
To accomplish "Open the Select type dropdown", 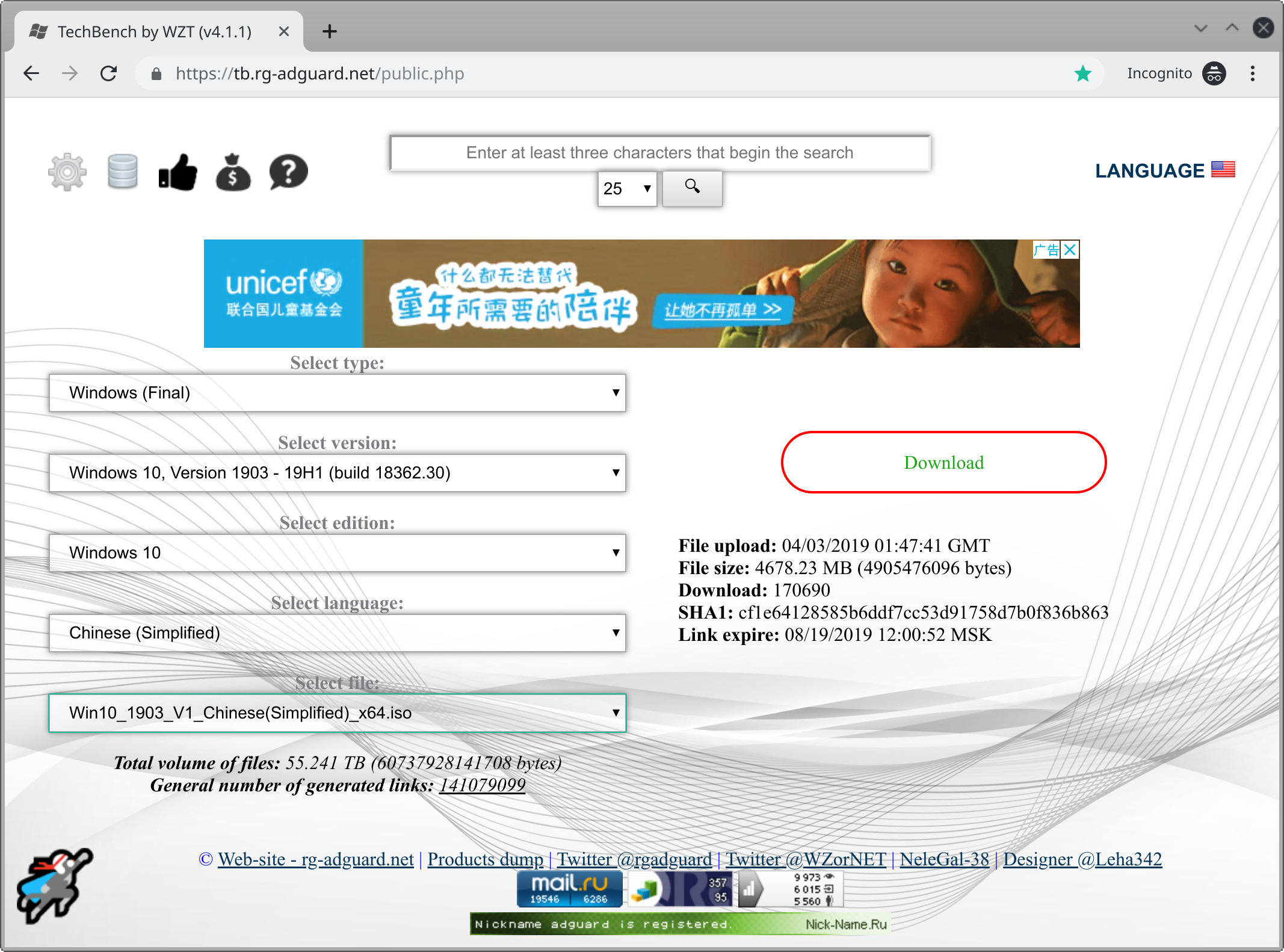I will pyautogui.click(x=338, y=392).
